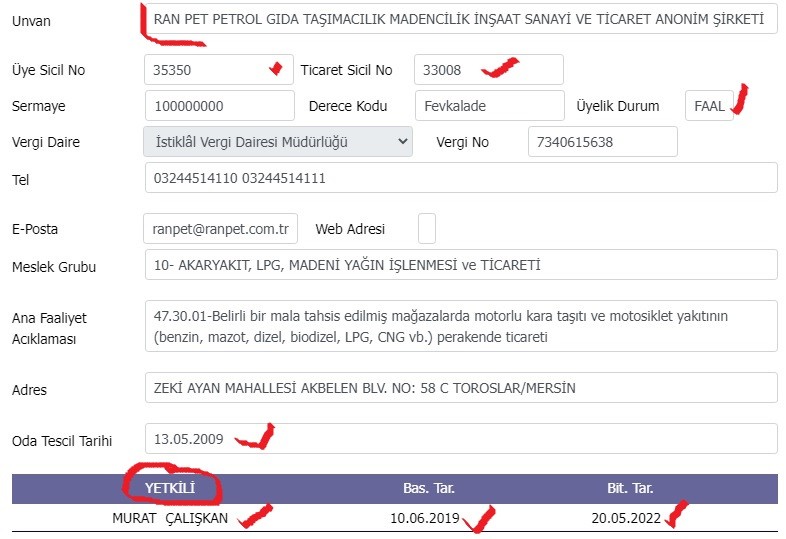Image resolution: width=786 pixels, height=539 pixels.
Task: Select the E-Posta field ranpet@ranpet.com.tr
Action: [221, 229]
